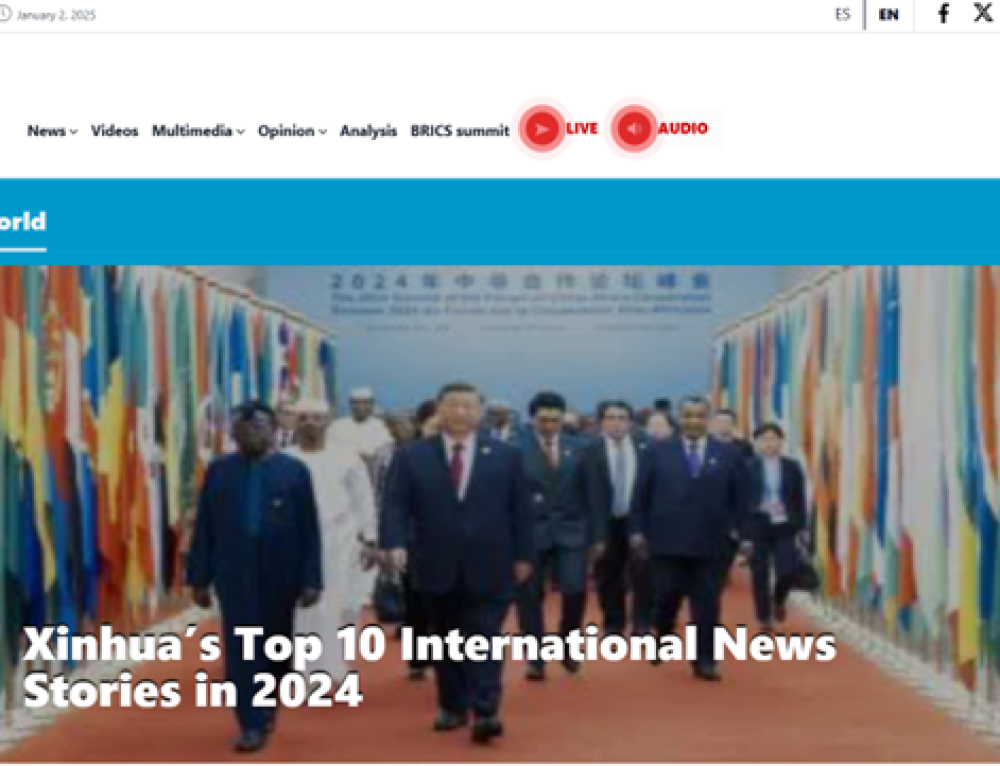Click the LIVE text link

tap(582, 129)
